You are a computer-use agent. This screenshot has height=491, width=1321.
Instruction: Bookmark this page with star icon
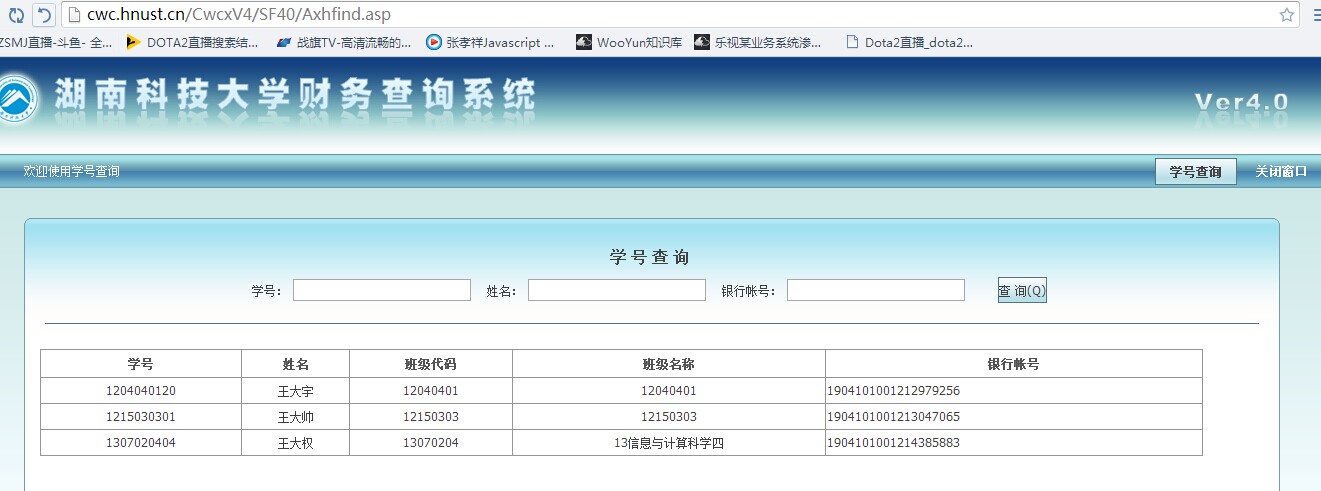(1287, 15)
